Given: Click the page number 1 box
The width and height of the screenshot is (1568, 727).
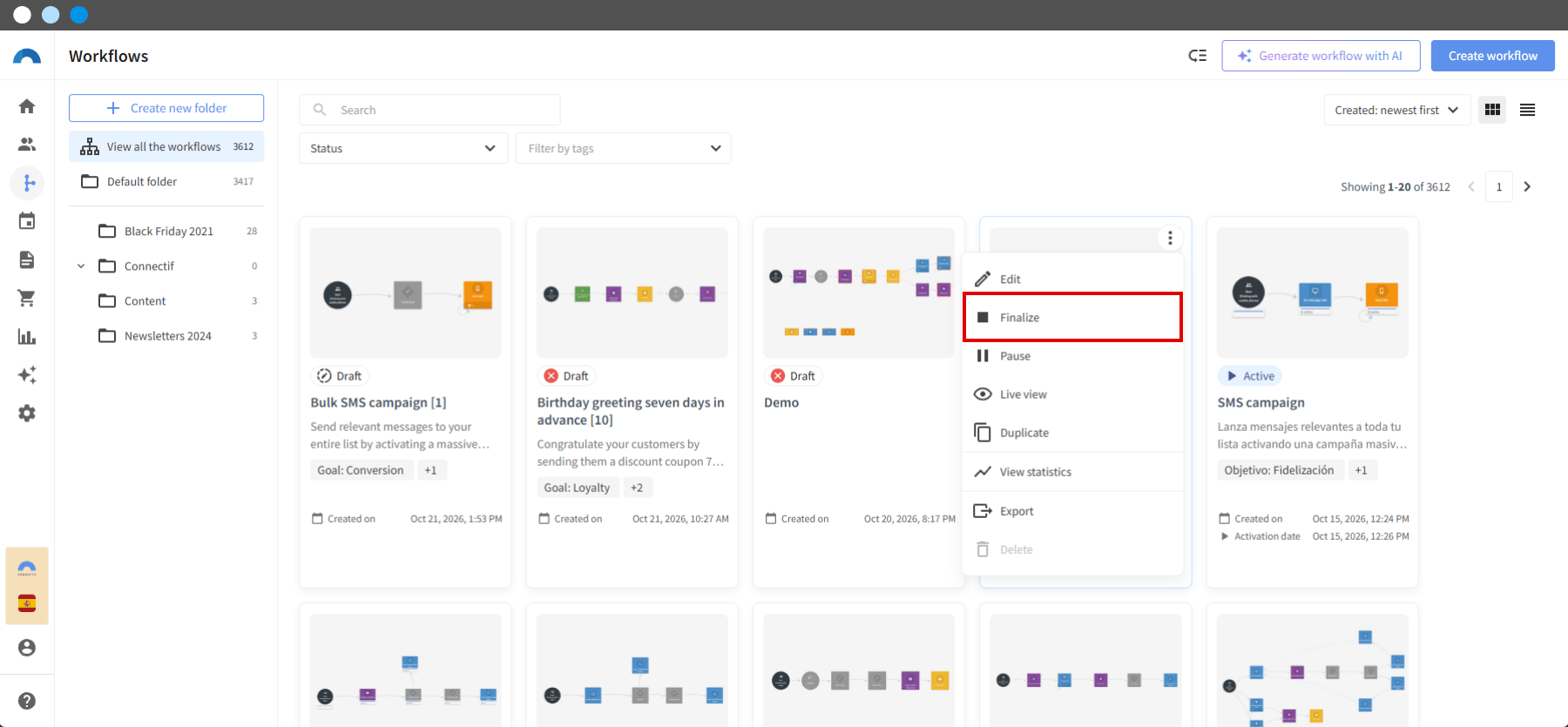Looking at the screenshot, I should click(x=1499, y=186).
